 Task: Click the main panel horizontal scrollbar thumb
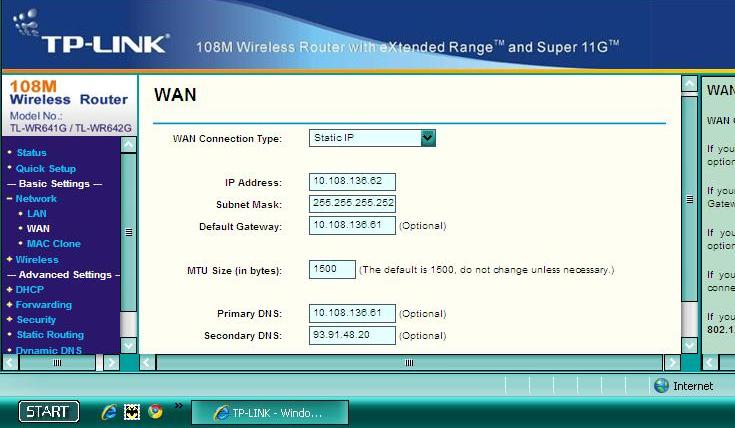pyautogui.click(x=409, y=363)
